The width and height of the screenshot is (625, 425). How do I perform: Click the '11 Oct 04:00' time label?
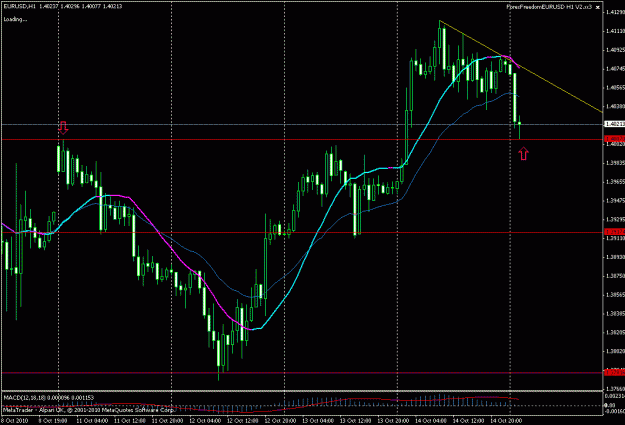coord(92,421)
